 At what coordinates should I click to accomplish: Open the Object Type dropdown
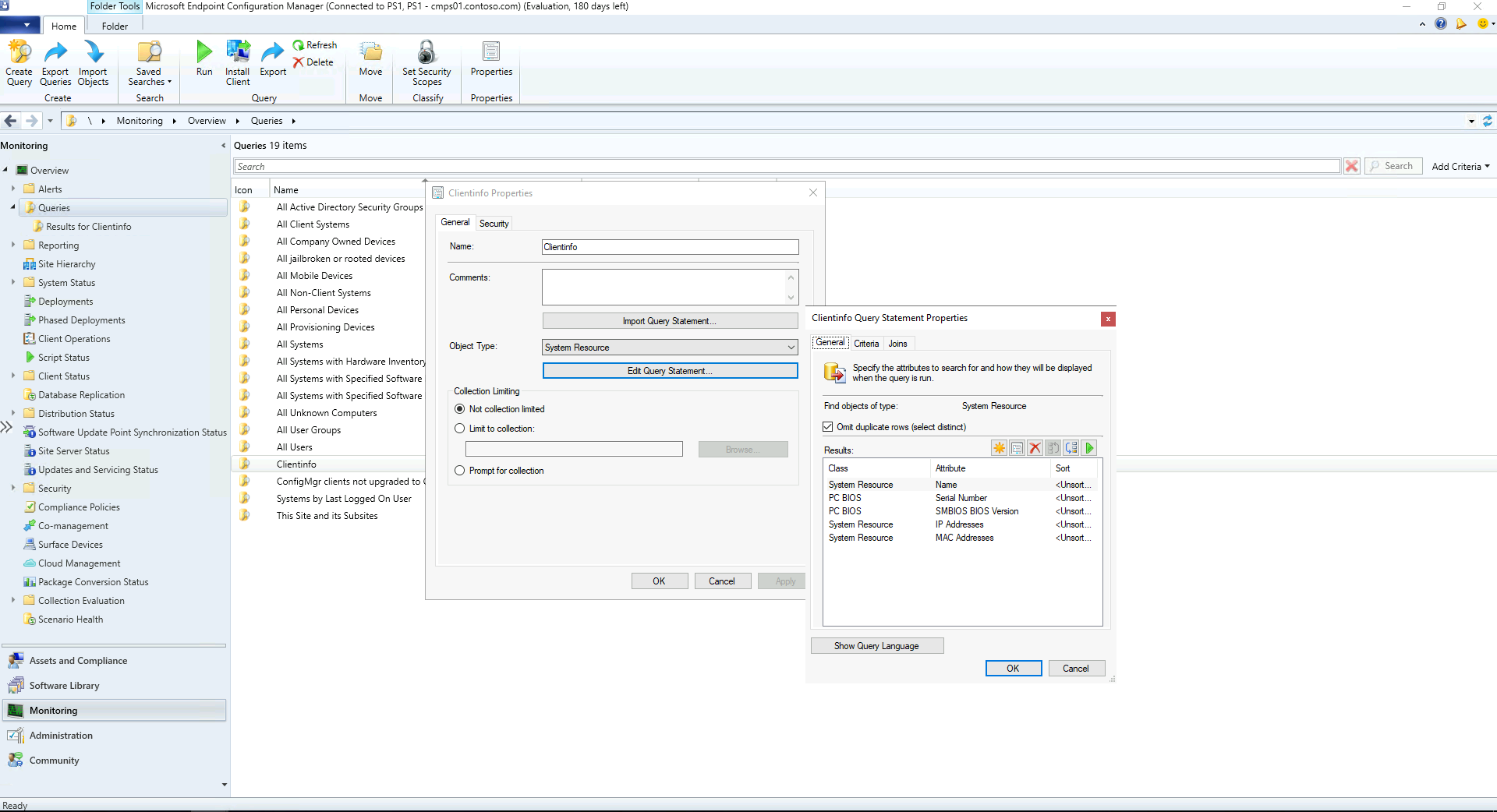click(x=791, y=347)
